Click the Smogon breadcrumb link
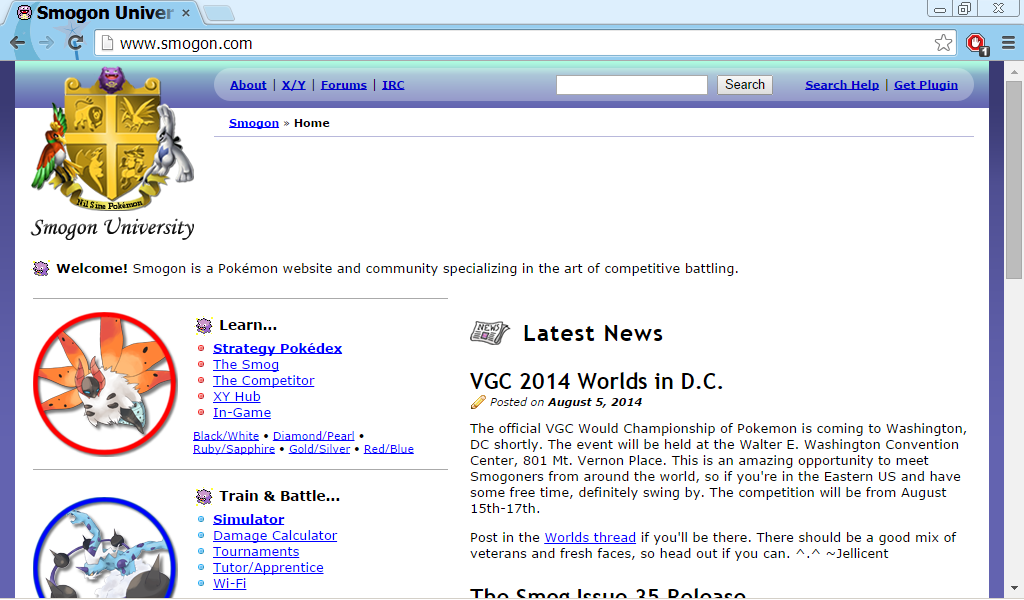The height and width of the screenshot is (600, 1024). coord(254,123)
